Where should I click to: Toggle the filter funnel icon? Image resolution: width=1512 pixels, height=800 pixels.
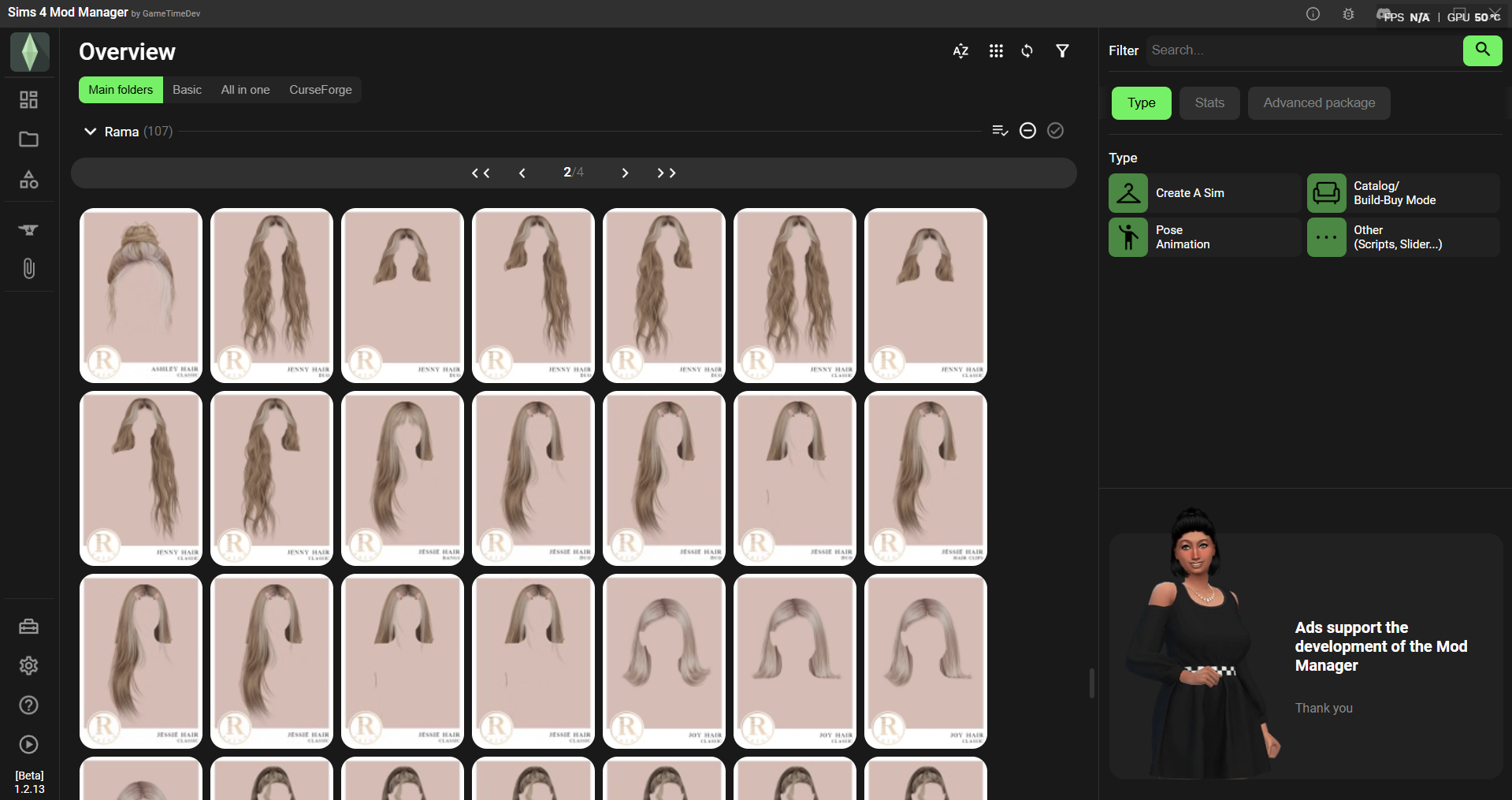coord(1063,51)
